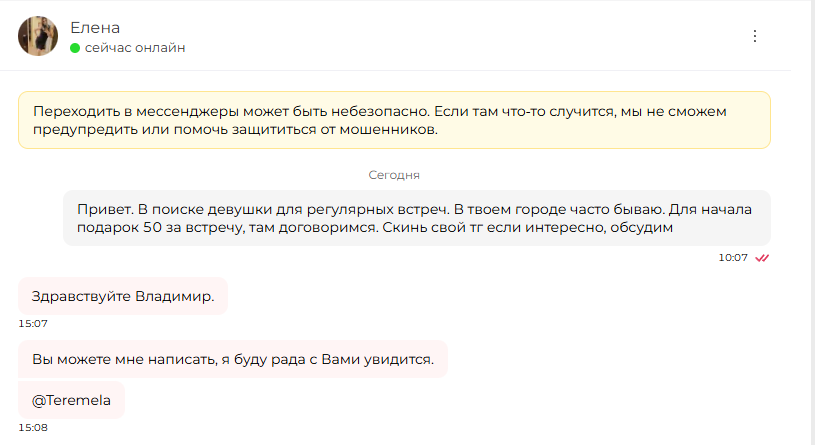Open the three-dot chat options menu
The width and height of the screenshot is (815, 445).
755,36
